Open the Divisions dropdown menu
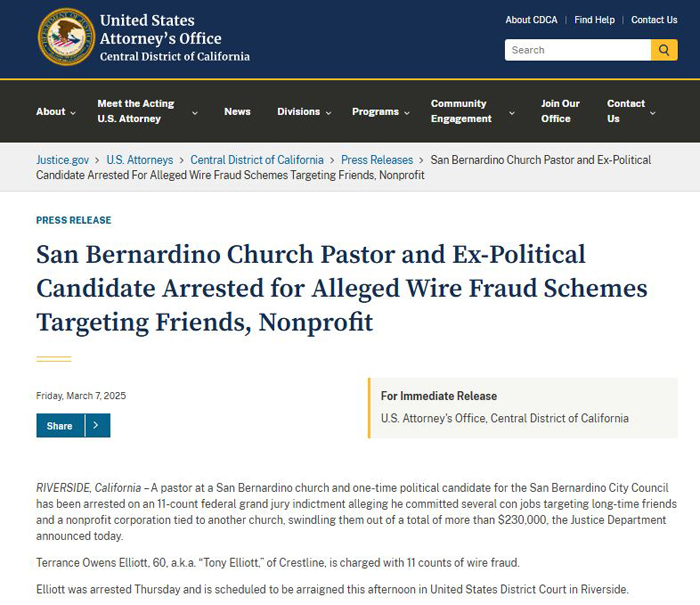Screen dimensions: 700x605 (304, 112)
